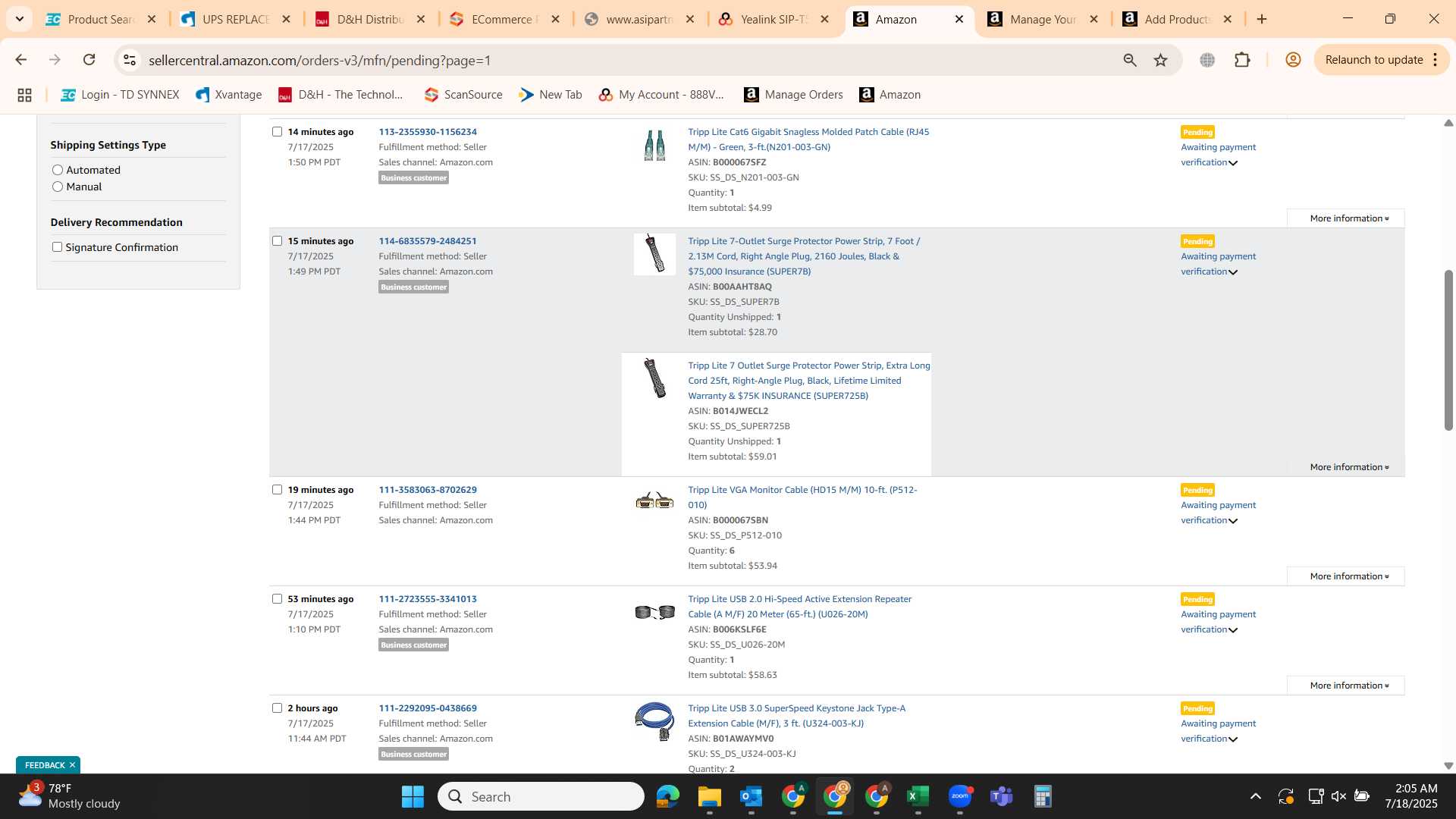Click the volume muted tray icon
The width and height of the screenshot is (1456, 819).
click(1338, 796)
